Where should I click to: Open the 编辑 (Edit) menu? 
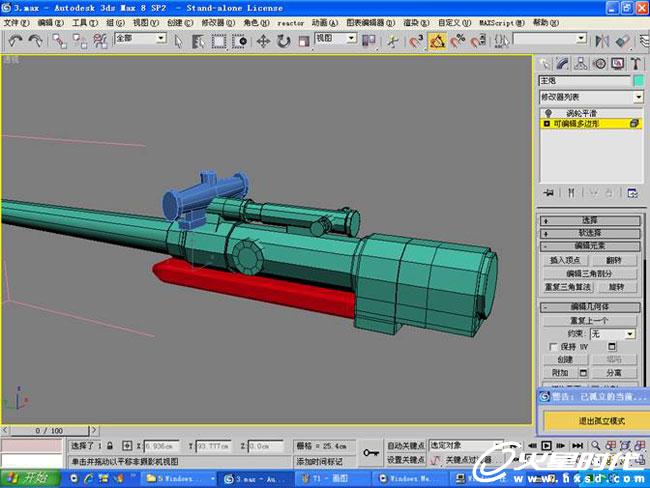click(51, 23)
